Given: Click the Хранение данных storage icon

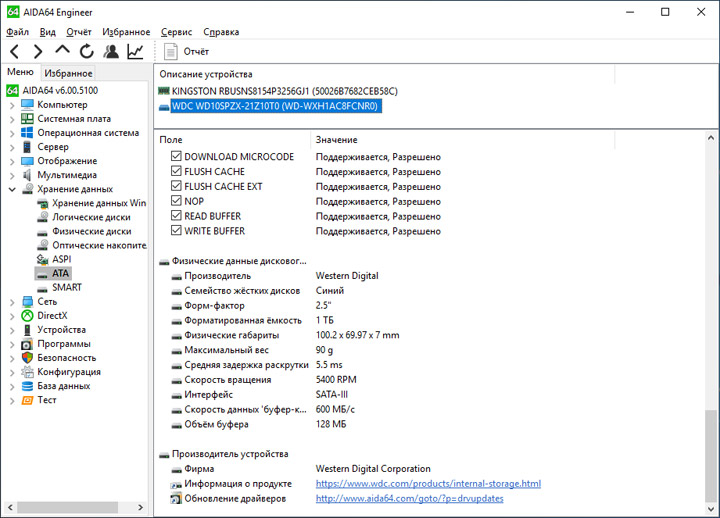Looking at the screenshot, I should coord(28,189).
